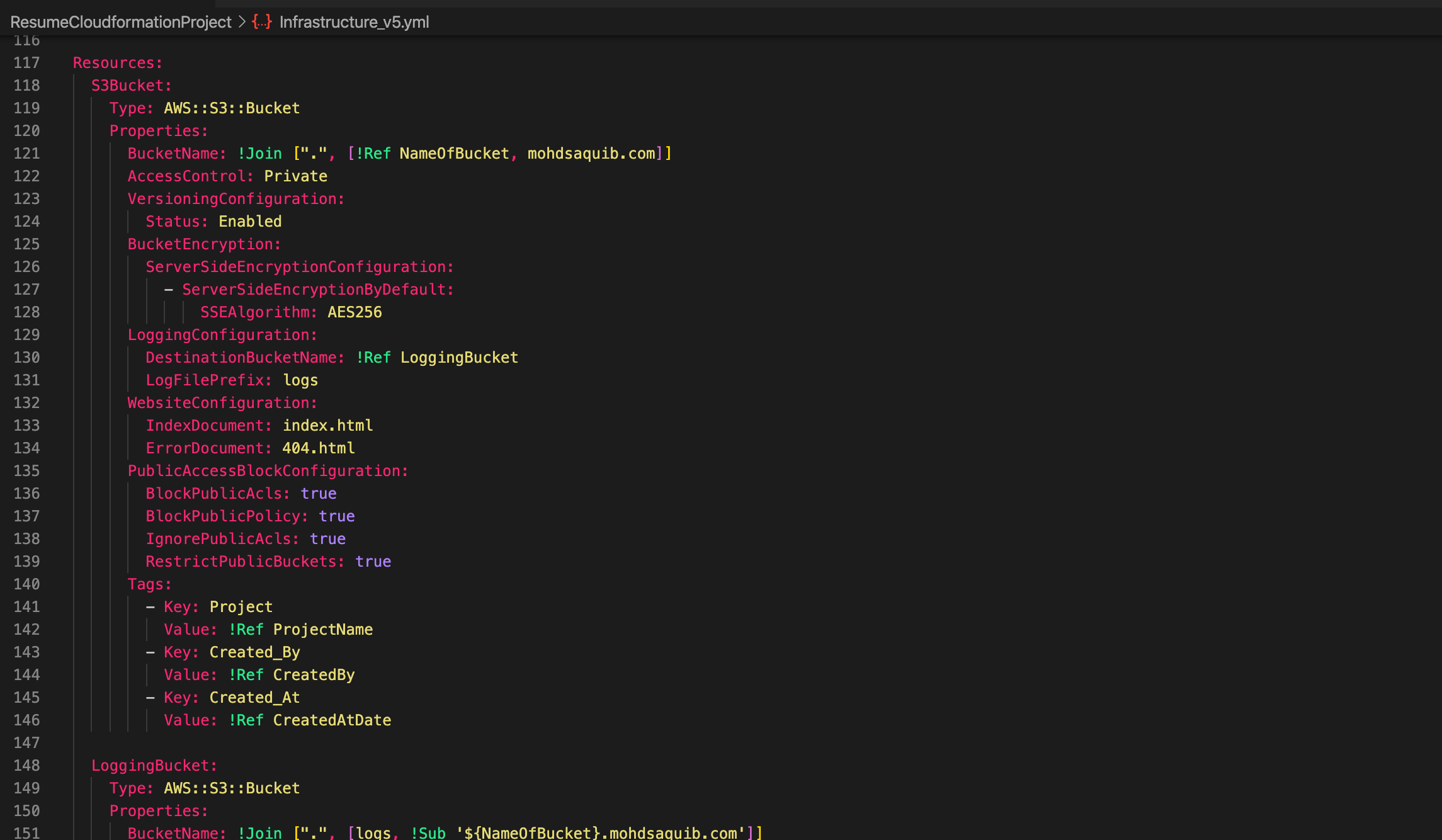The height and width of the screenshot is (840, 1442).
Task: Click Properties: key on line 120
Action: click(159, 131)
